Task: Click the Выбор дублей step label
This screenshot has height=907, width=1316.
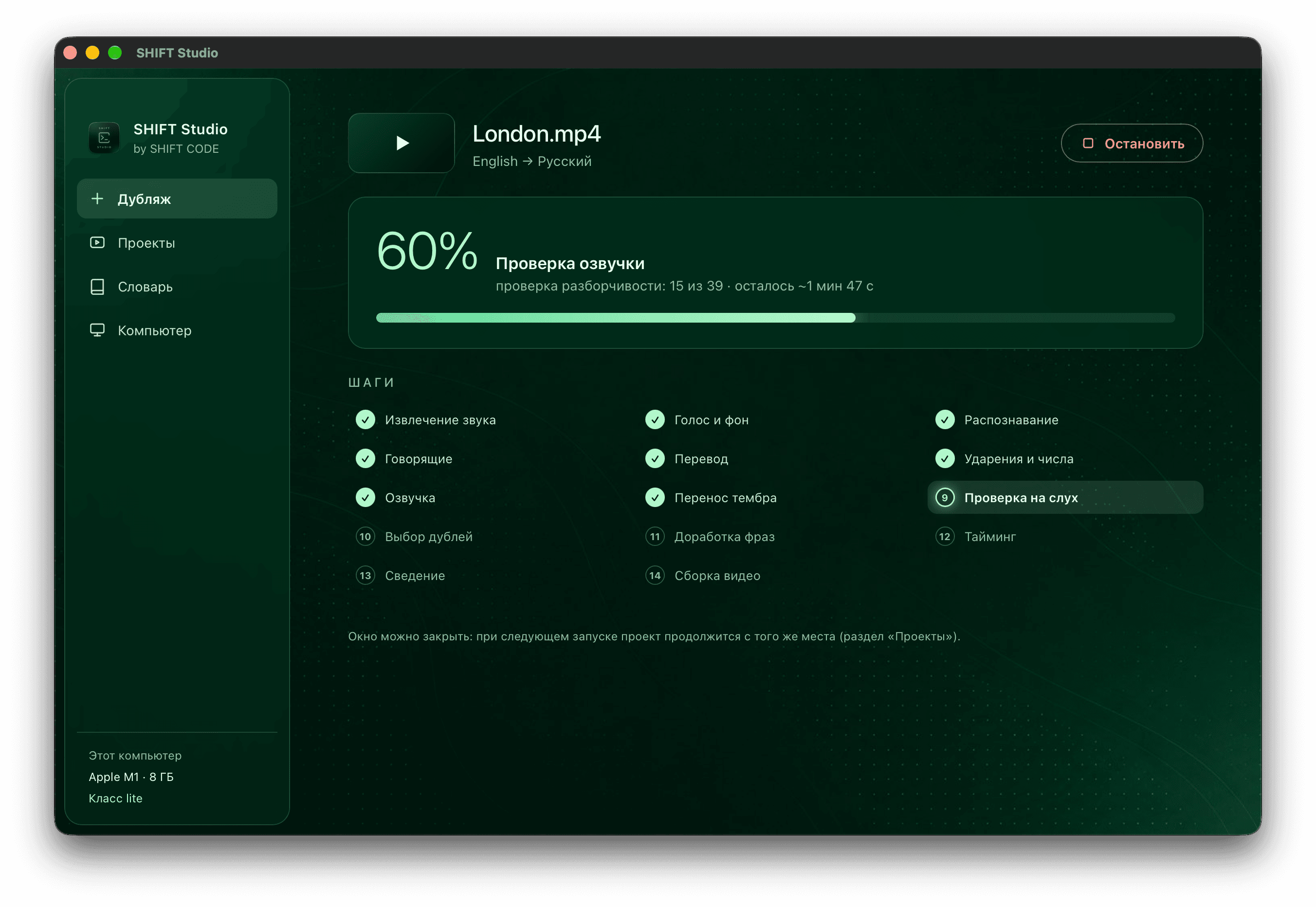Action: click(x=429, y=537)
